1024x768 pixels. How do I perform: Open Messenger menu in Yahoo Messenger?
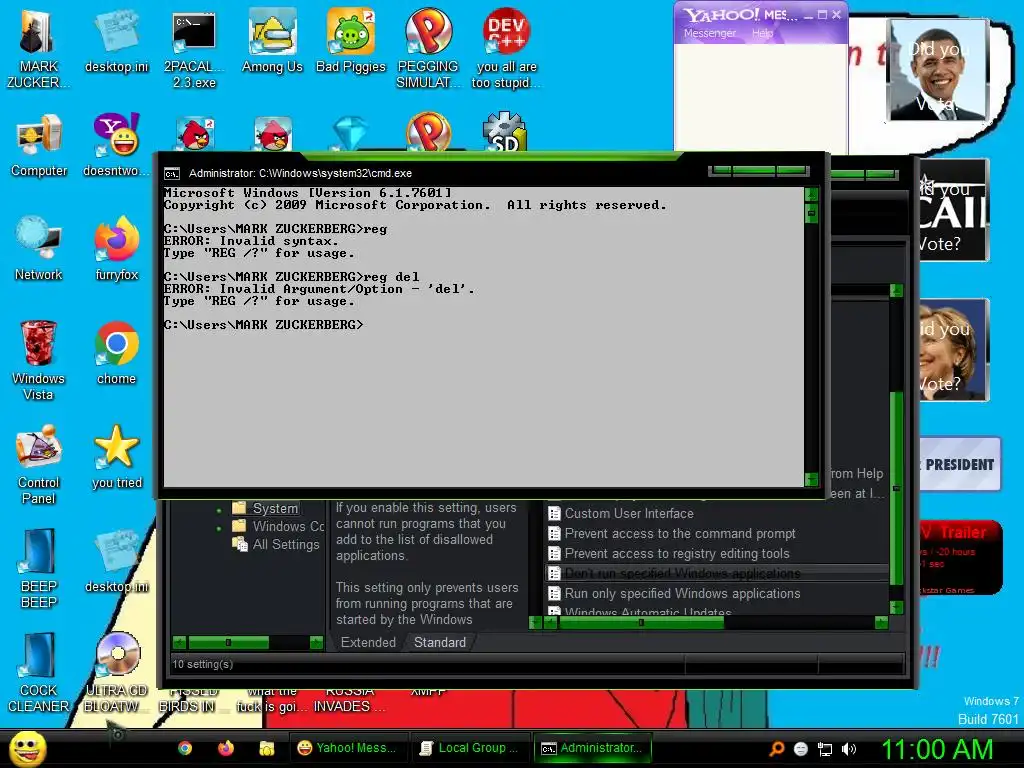(x=709, y=33)
